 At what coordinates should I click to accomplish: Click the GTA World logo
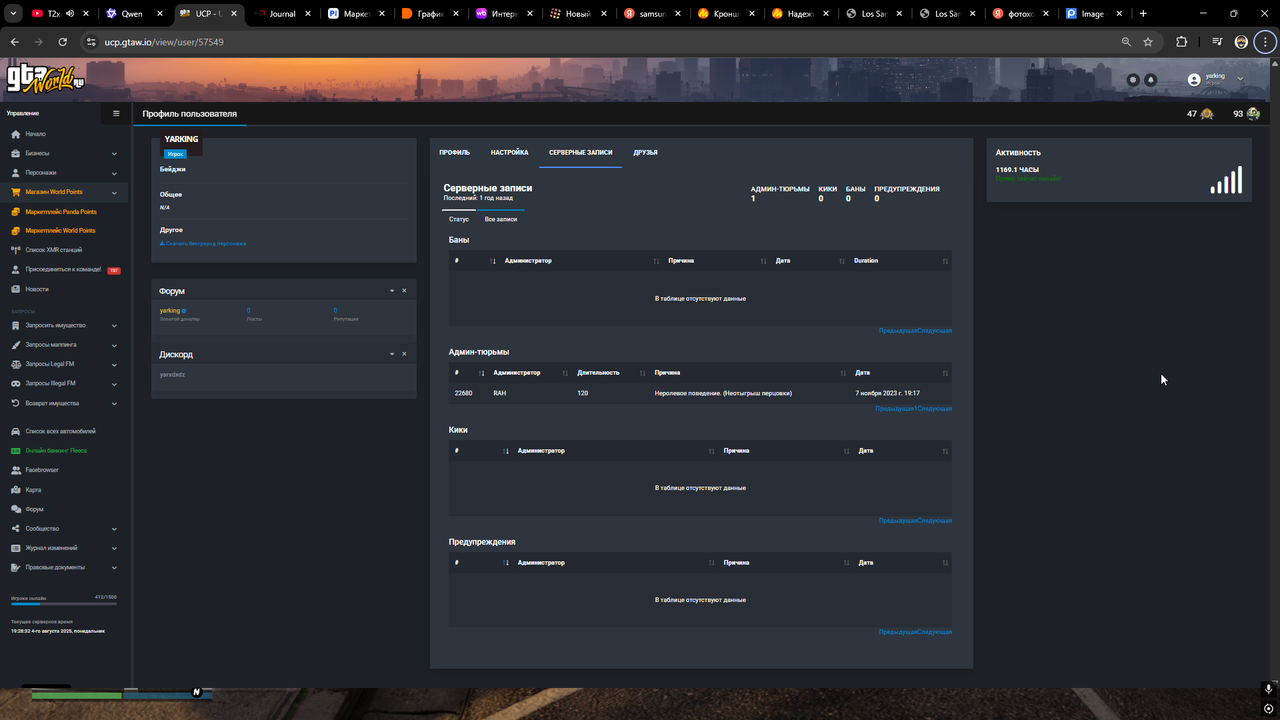pos(46,78)
